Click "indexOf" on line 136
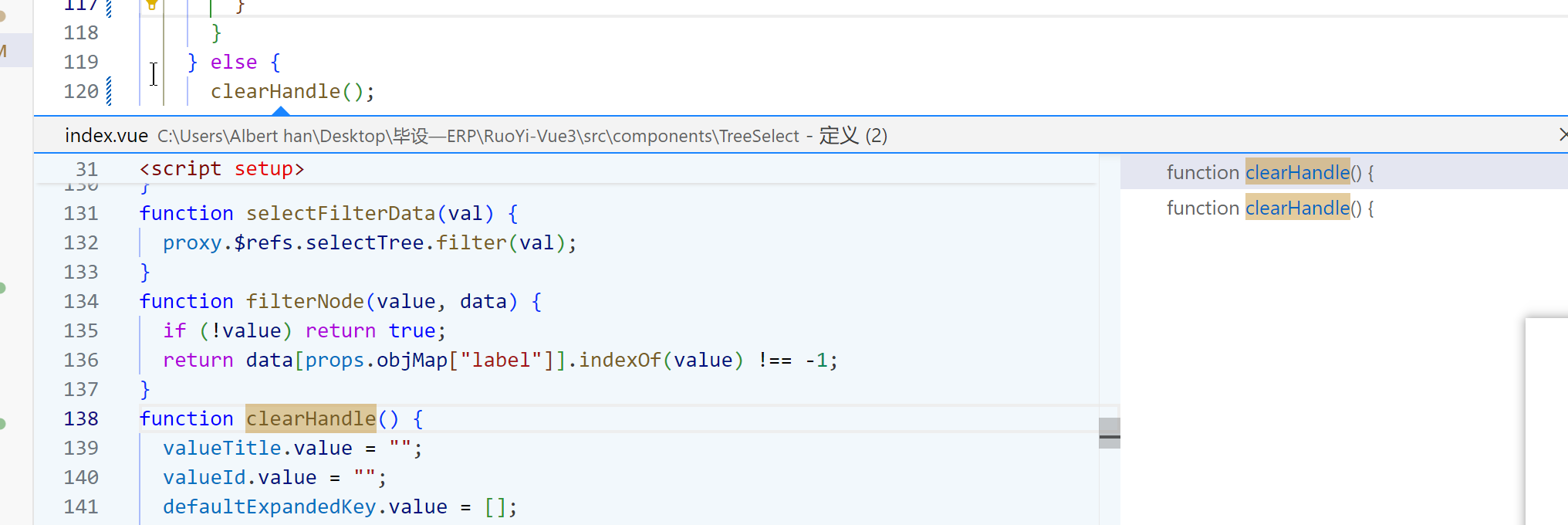Screen dimensions: 1568x525 pyautogui.click(x=620, y=360)
